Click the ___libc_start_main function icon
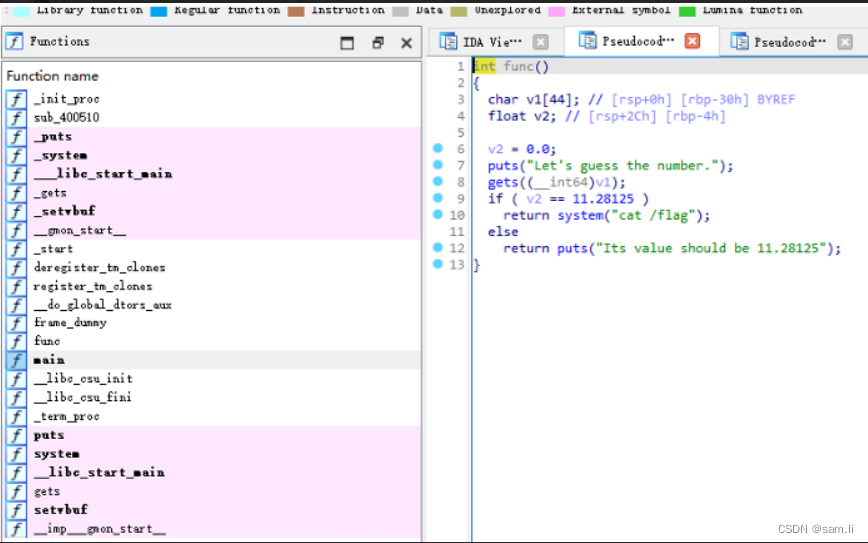This screenshot has height=543, width=868. (17, 174)
